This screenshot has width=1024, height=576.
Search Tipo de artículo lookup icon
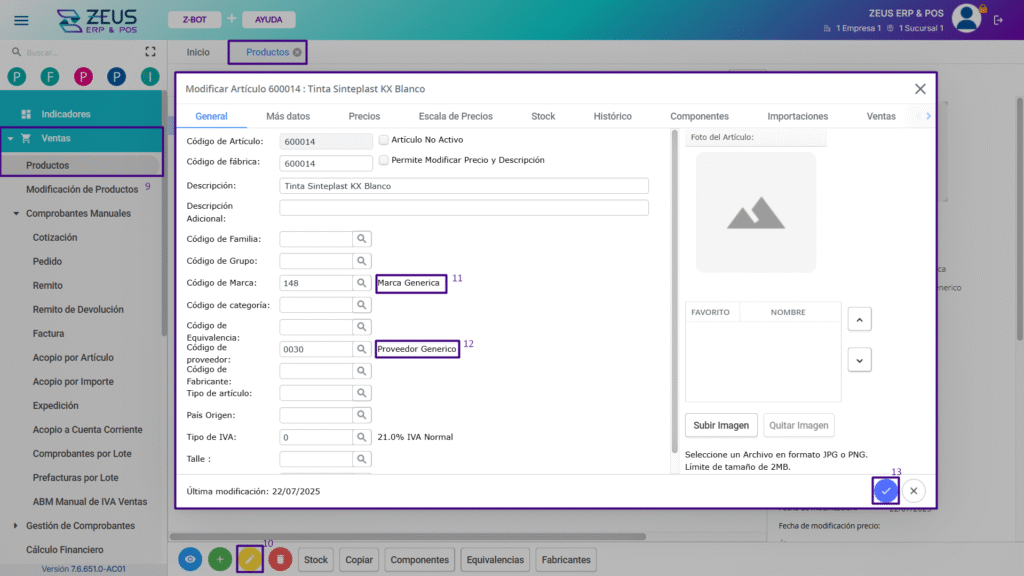(x=361, y=393)
